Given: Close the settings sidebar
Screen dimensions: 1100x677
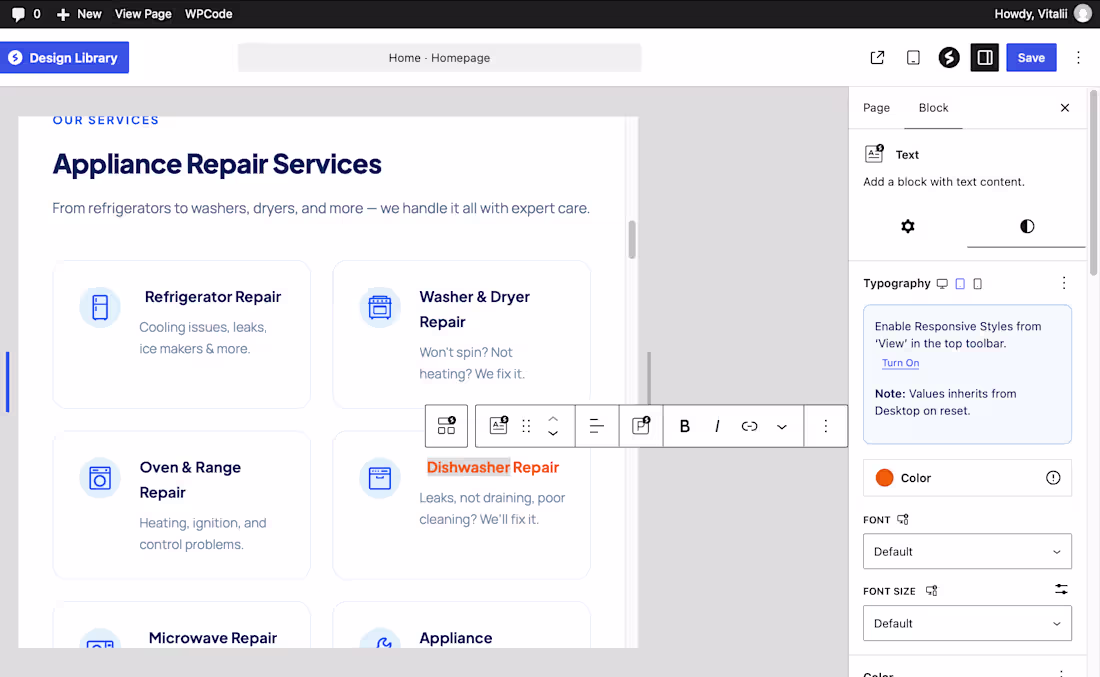Looking at the screenshot, I should click(1064, 107).
